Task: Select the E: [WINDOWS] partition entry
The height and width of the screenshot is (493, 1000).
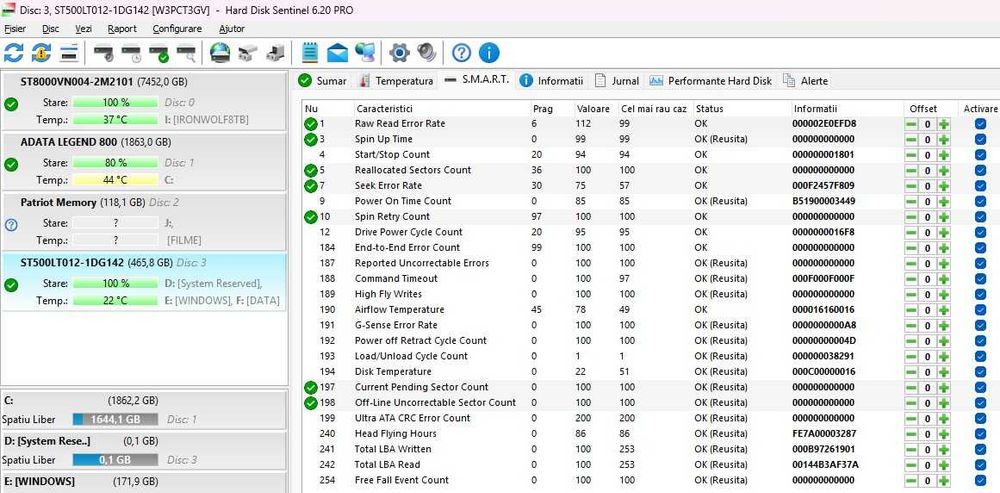Action: 144,482
